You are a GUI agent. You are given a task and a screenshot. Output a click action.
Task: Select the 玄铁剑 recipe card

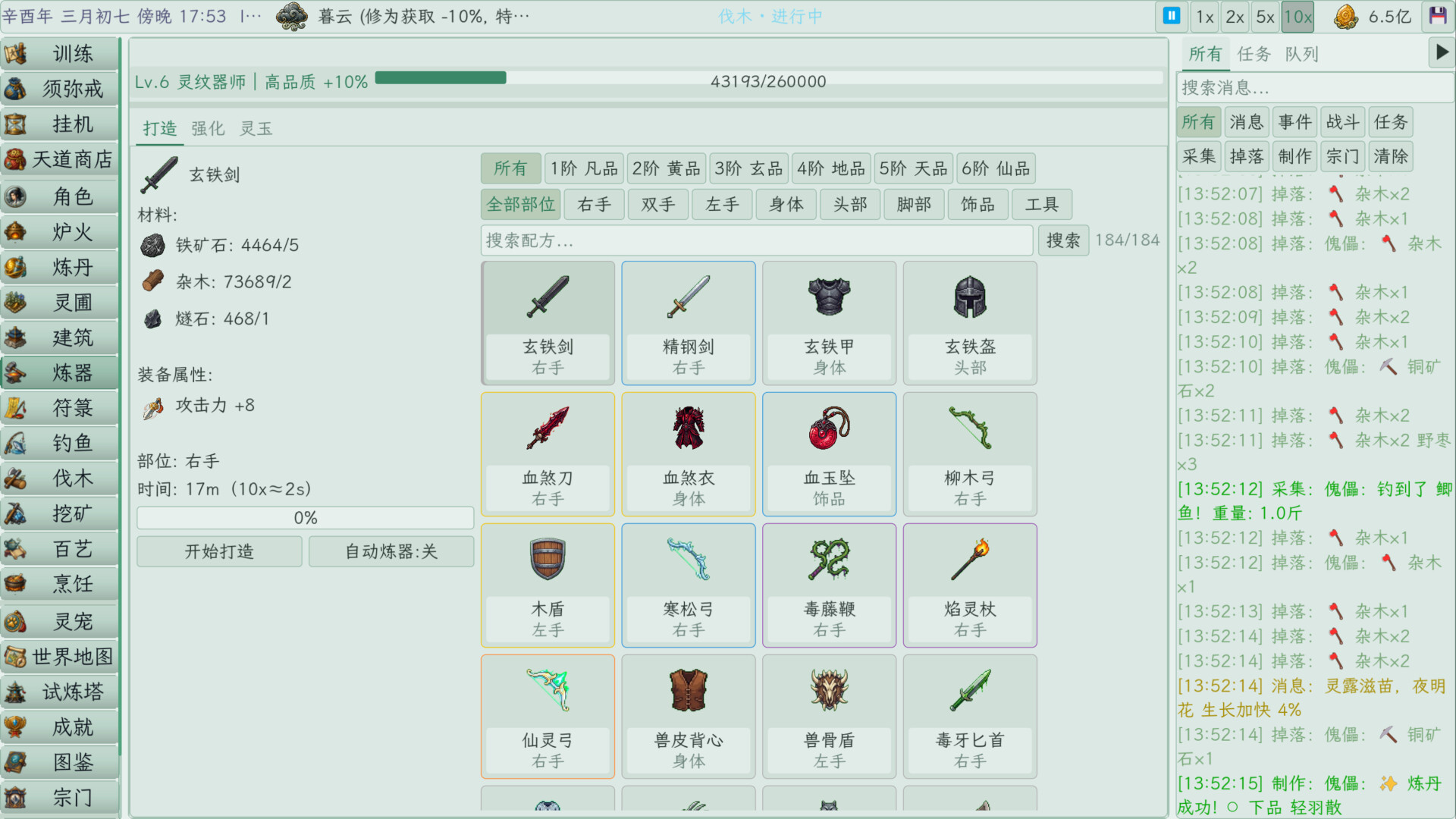(x=548, y=323)
